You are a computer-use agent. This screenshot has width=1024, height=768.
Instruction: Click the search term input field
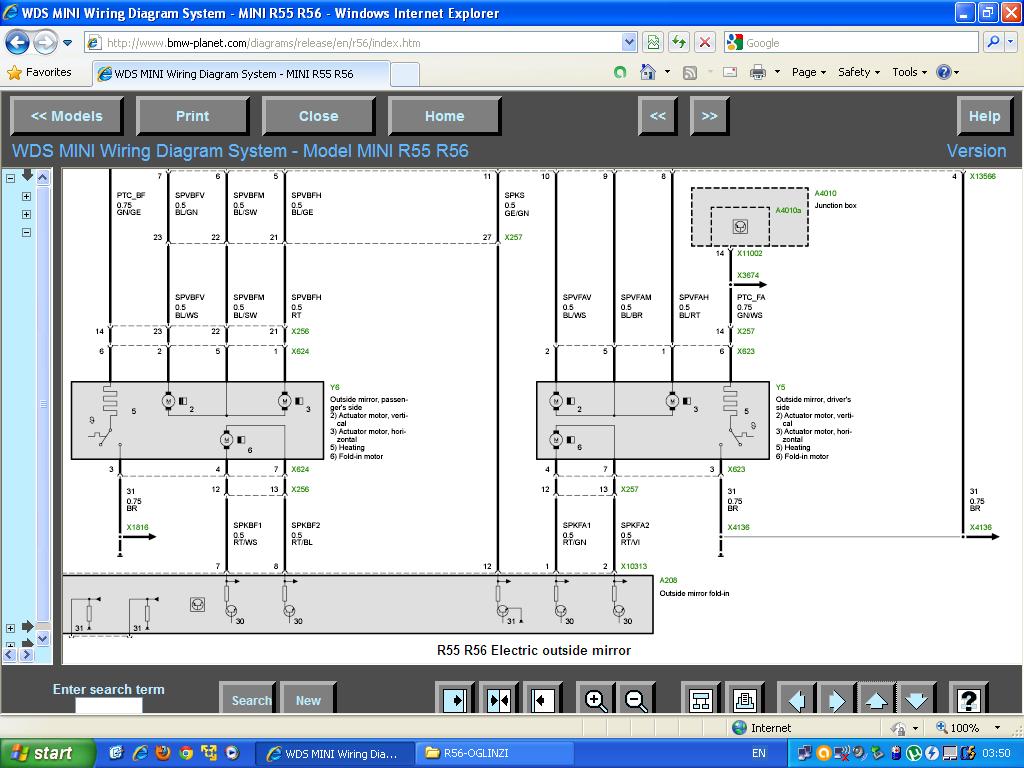[108, 706]
